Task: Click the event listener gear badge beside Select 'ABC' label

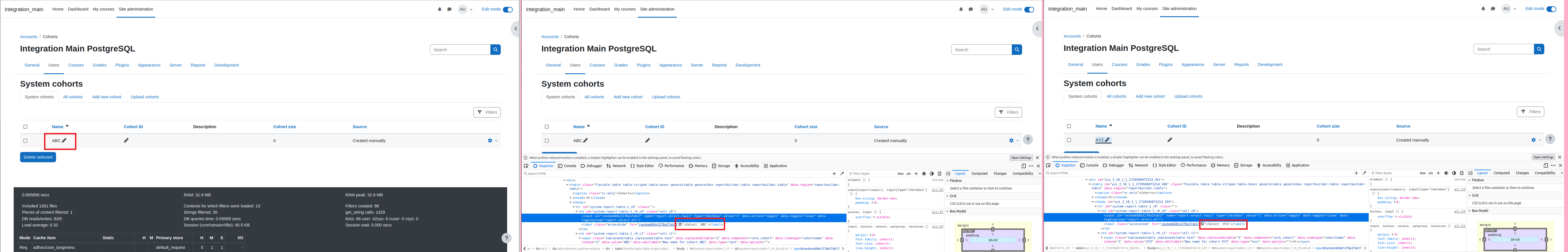Action: tap(680, 225)
